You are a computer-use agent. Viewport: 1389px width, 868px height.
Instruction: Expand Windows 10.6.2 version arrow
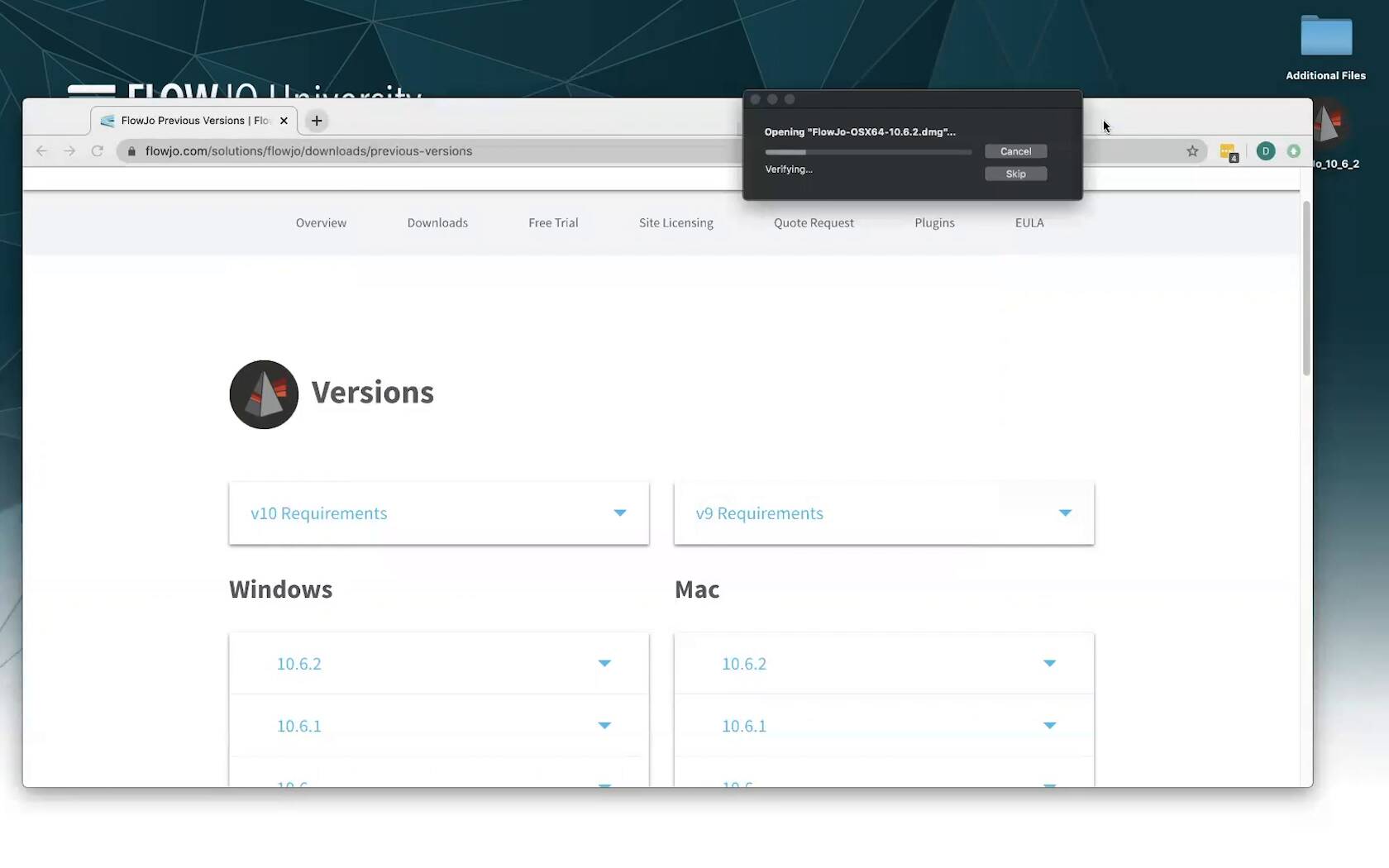pyautogui.click(x=604, y=664)
